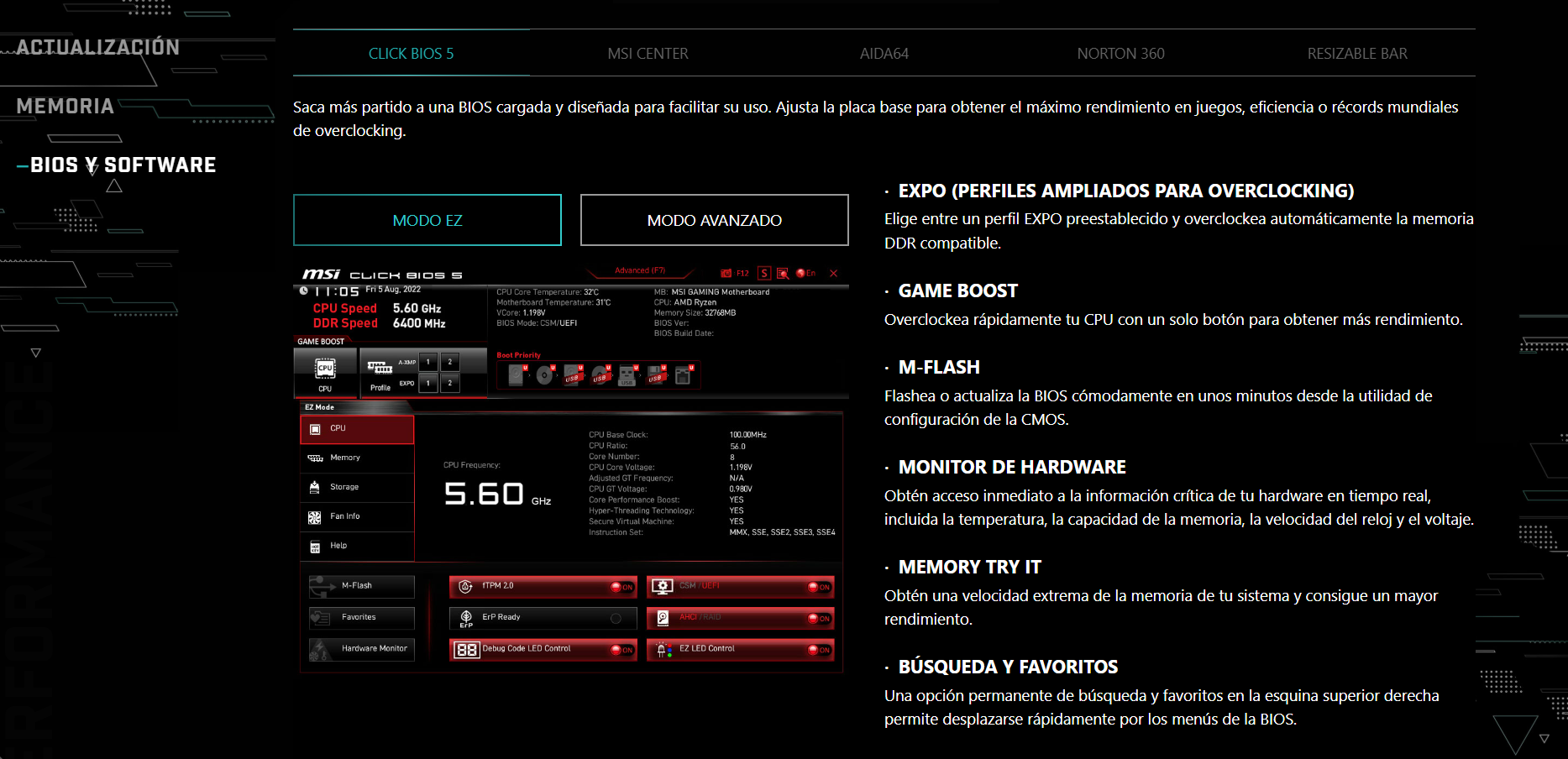
Task: Select EXPO profile 2
Action: pyautogui.click(x=450, y=383)
